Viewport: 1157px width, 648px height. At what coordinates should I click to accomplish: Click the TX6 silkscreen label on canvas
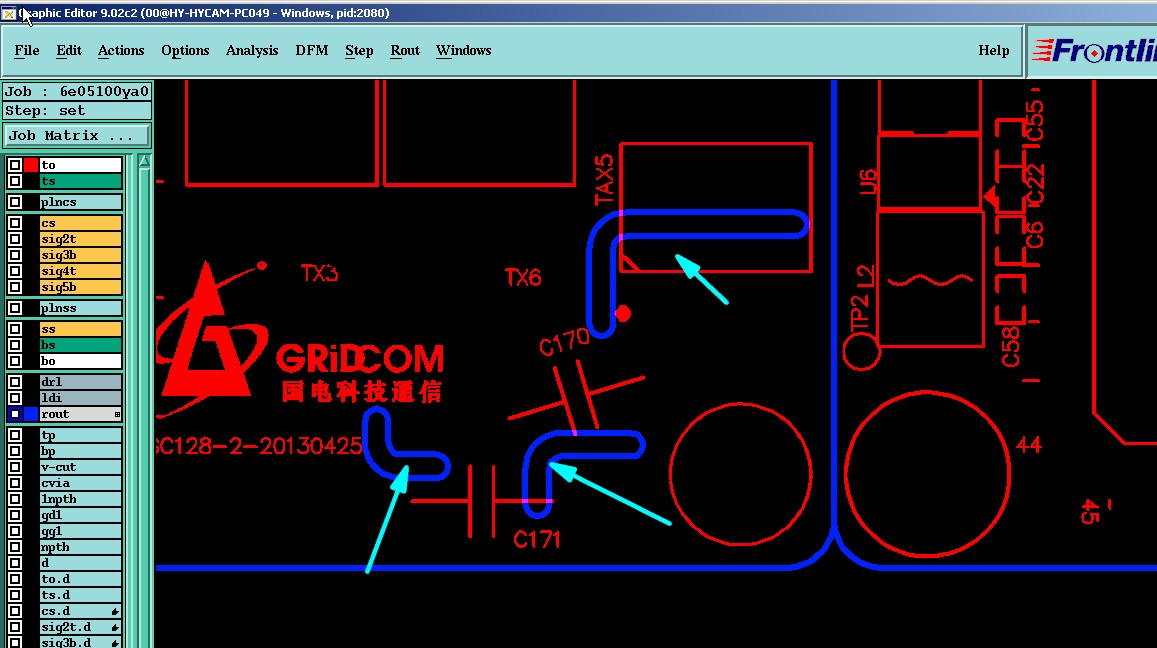click(x=523, y=278)
